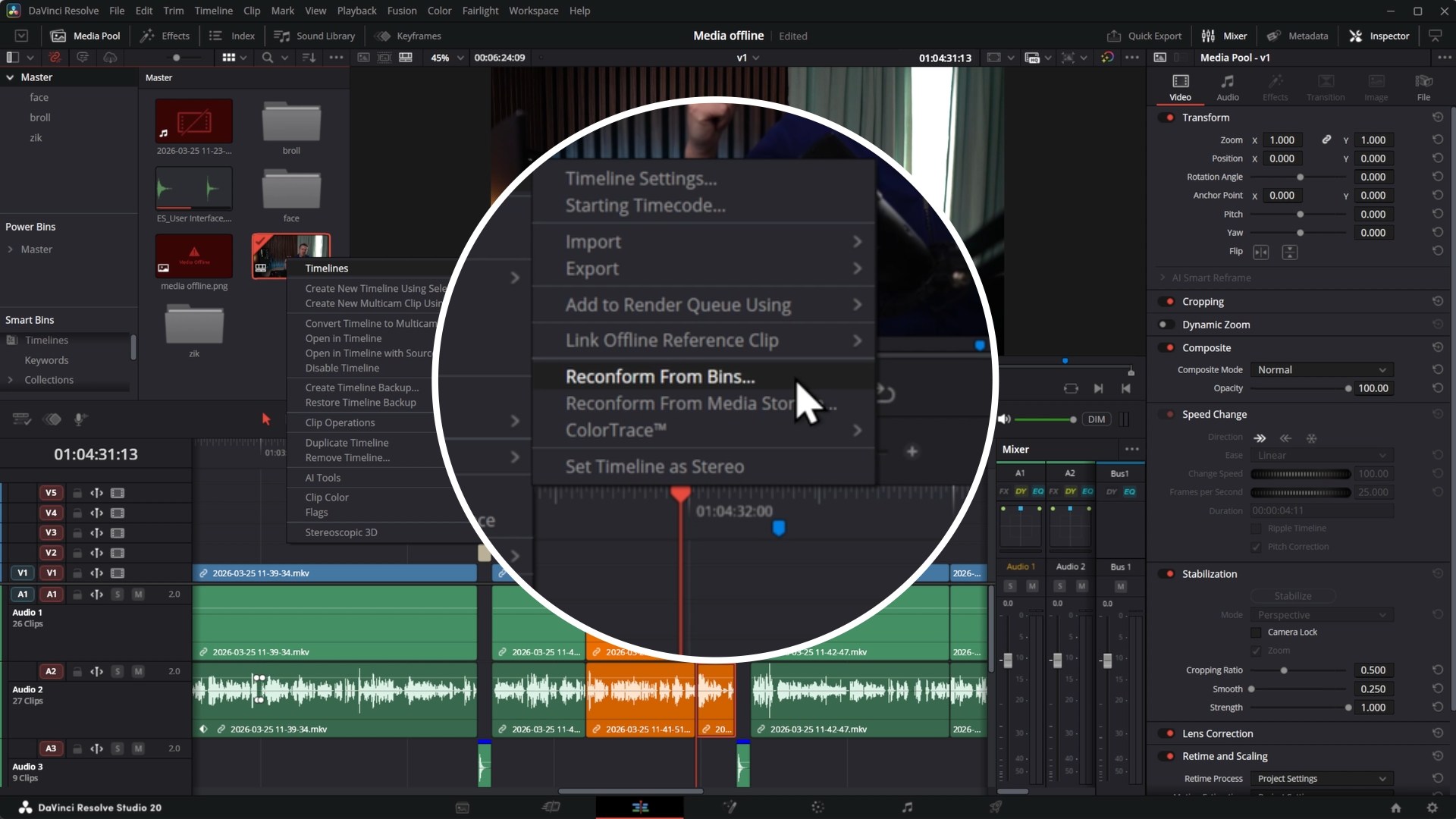Viewport: 1456px width, 819px height.
Task: Click the DIM audio button
Action: click(1096, 419)
